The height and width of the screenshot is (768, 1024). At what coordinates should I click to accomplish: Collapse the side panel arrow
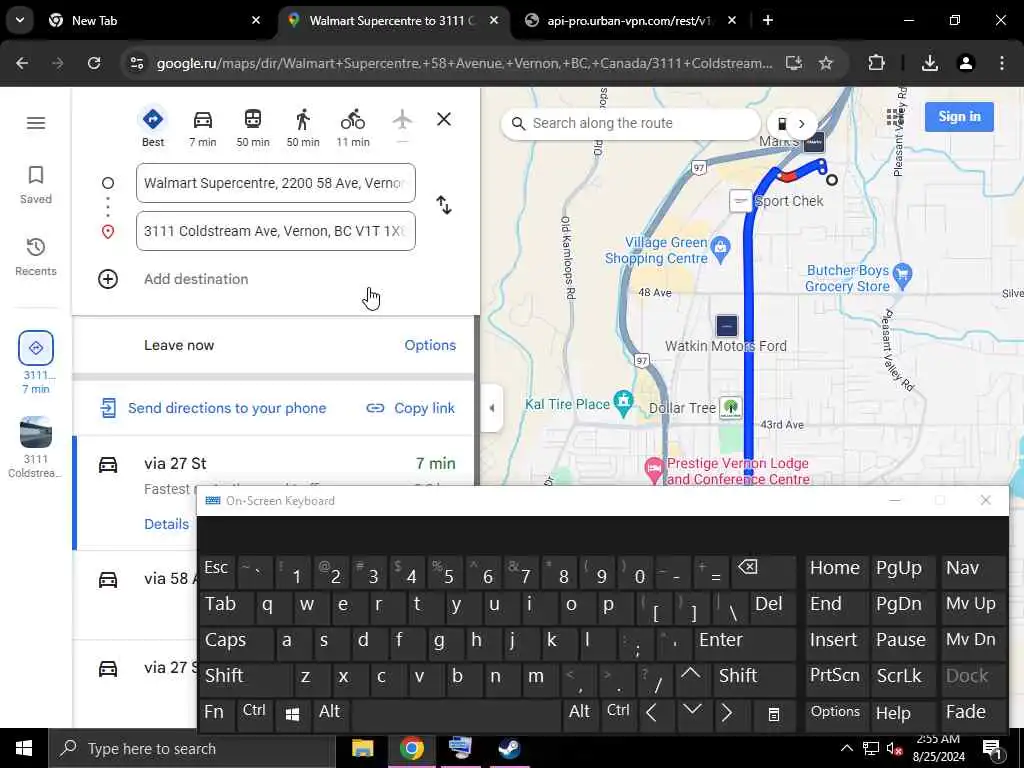(492, 408)
